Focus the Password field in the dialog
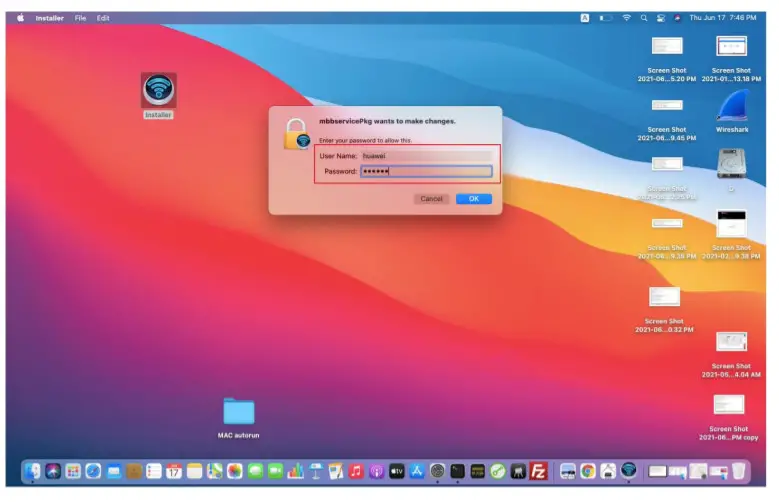779x502 pixels. pyautogui.click(x=426, y=171)
